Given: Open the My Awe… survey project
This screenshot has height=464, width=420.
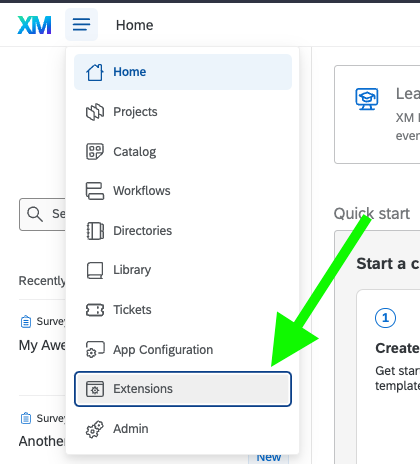Looking at the screenshot, I should 42,345.
